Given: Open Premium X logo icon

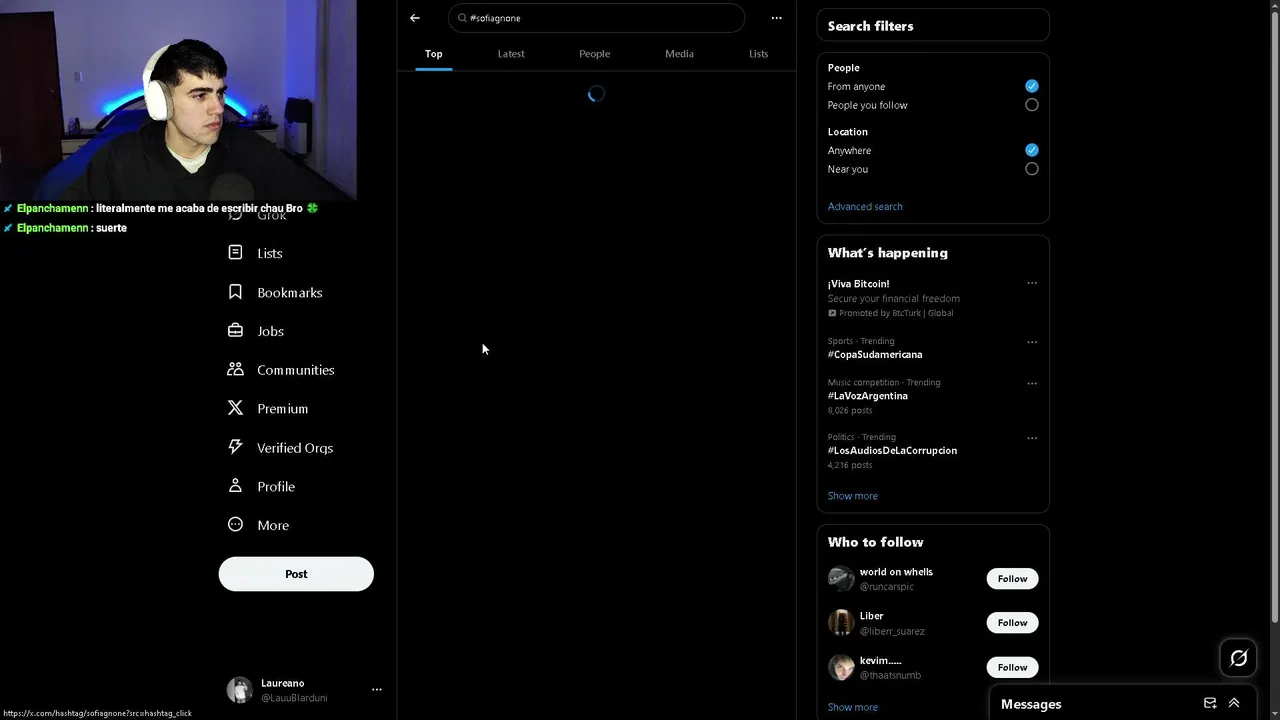Looking at the screenshot, I should 235,408.
